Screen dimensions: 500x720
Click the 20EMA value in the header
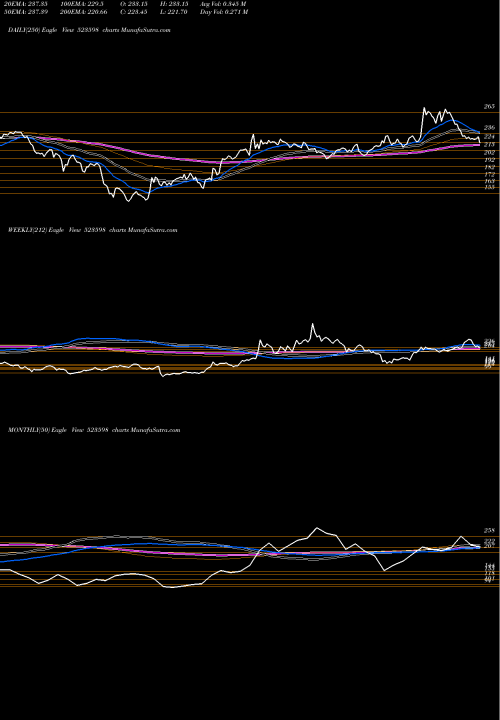[24, 4]
